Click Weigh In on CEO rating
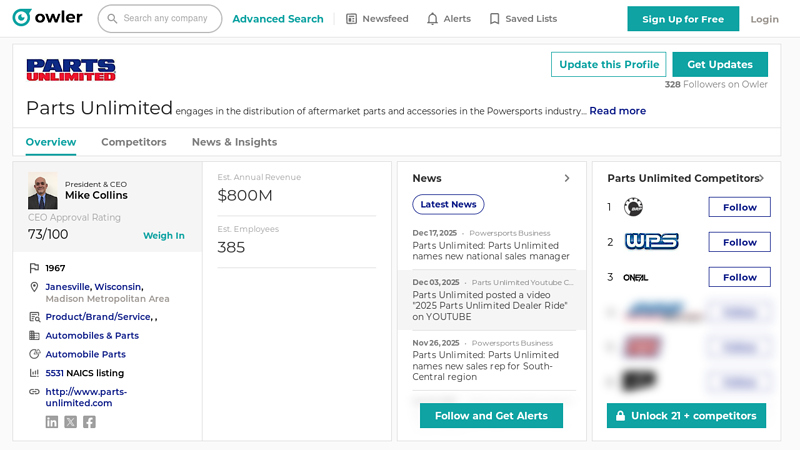 tap(164, 236)
